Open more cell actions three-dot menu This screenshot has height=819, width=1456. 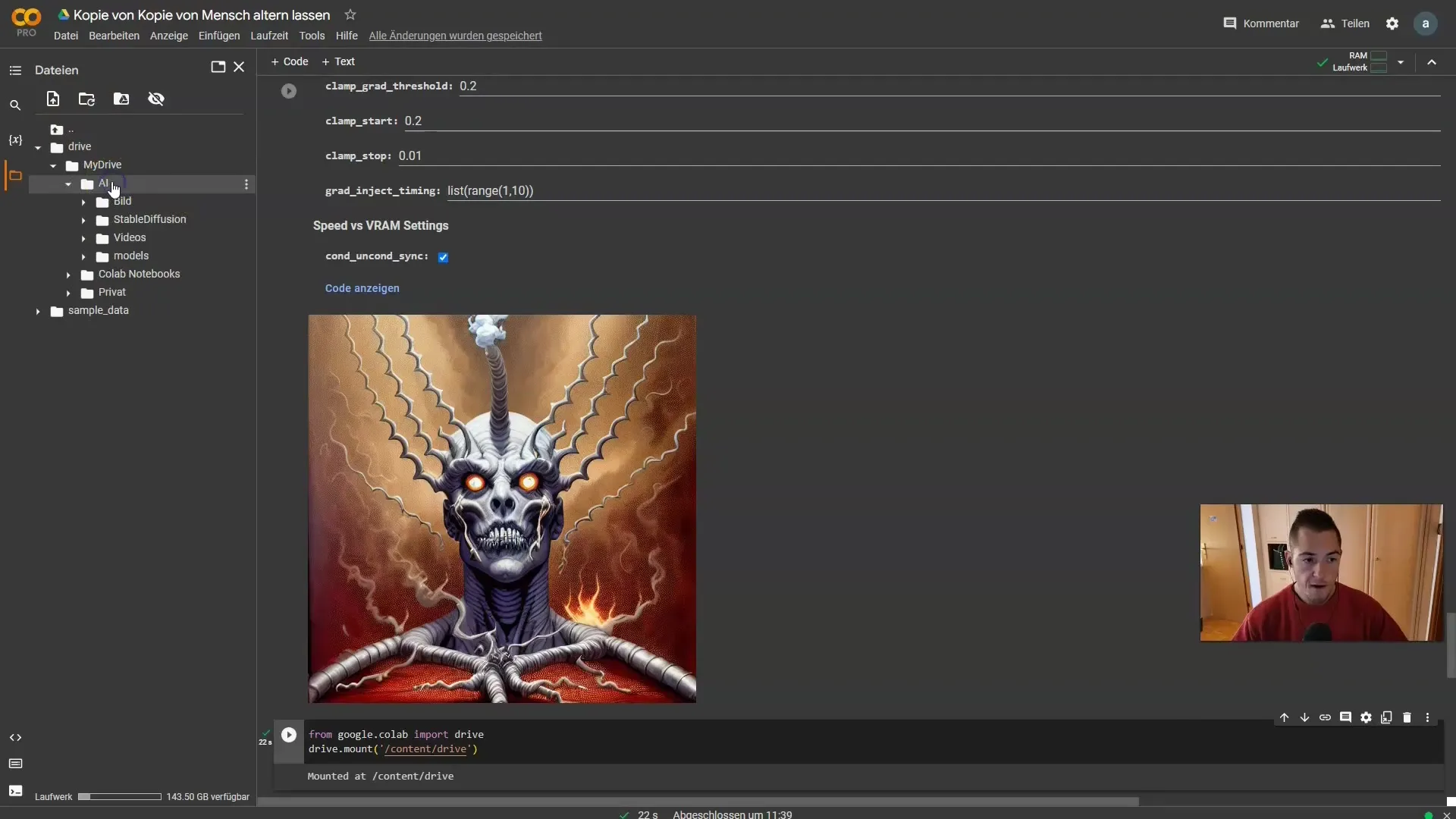click(x=1427, y=717)
